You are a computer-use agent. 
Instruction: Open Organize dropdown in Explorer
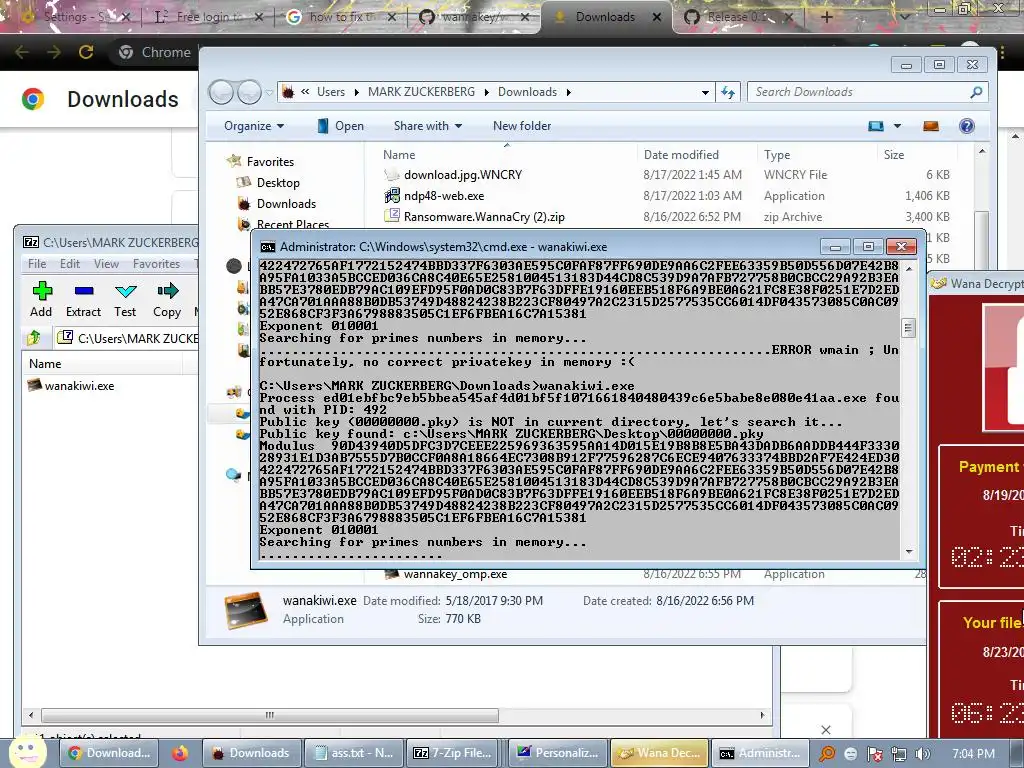253,126
